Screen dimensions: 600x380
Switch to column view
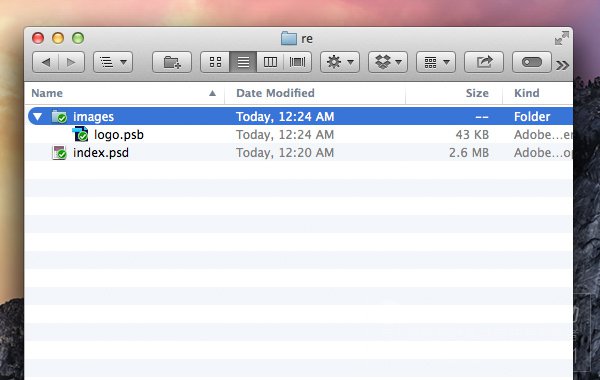click(x=270, y=62)
